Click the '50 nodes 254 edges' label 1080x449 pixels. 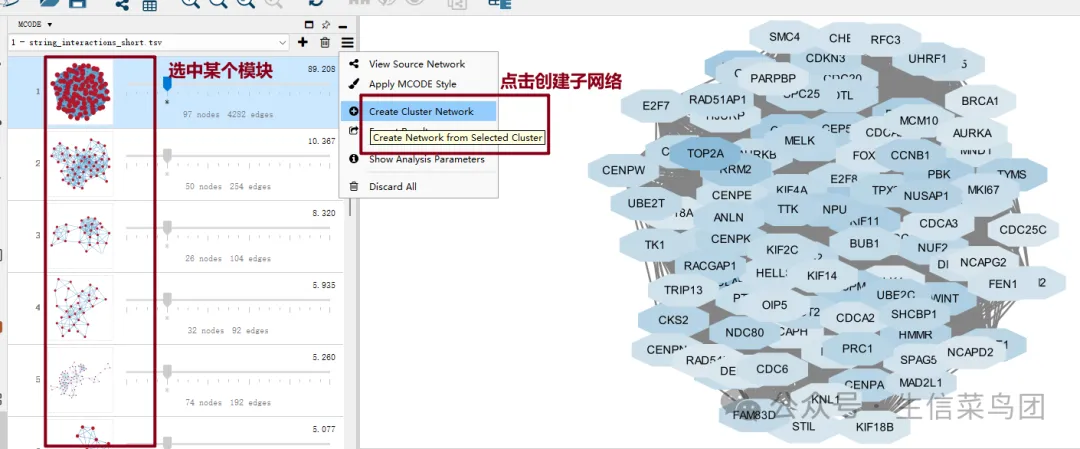pos(228,187)
